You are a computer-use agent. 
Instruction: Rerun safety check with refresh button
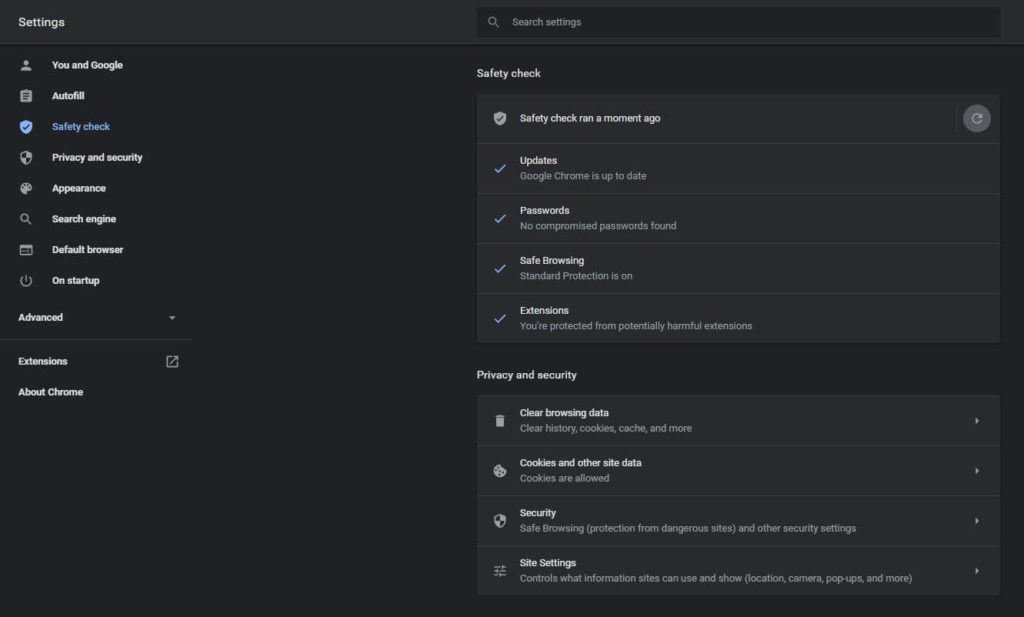976,118
